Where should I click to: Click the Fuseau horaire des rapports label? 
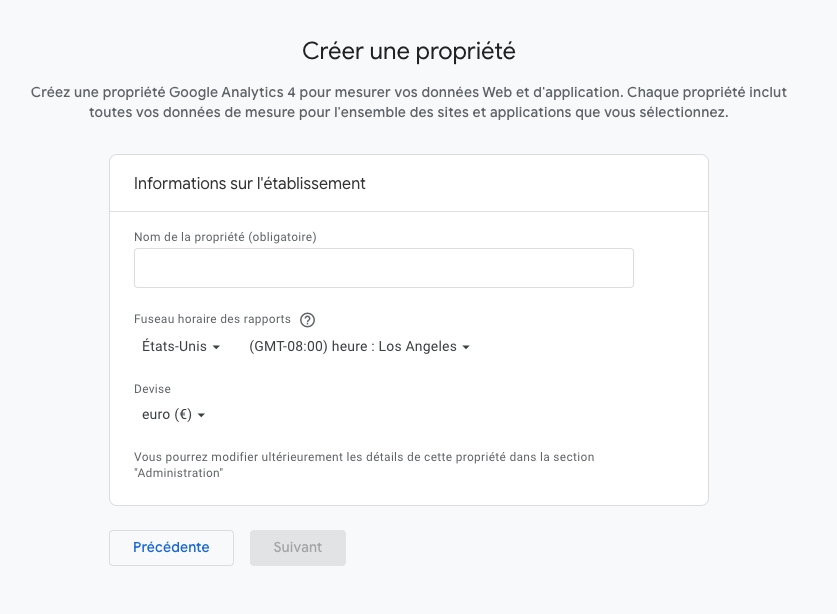coord(212,319)
